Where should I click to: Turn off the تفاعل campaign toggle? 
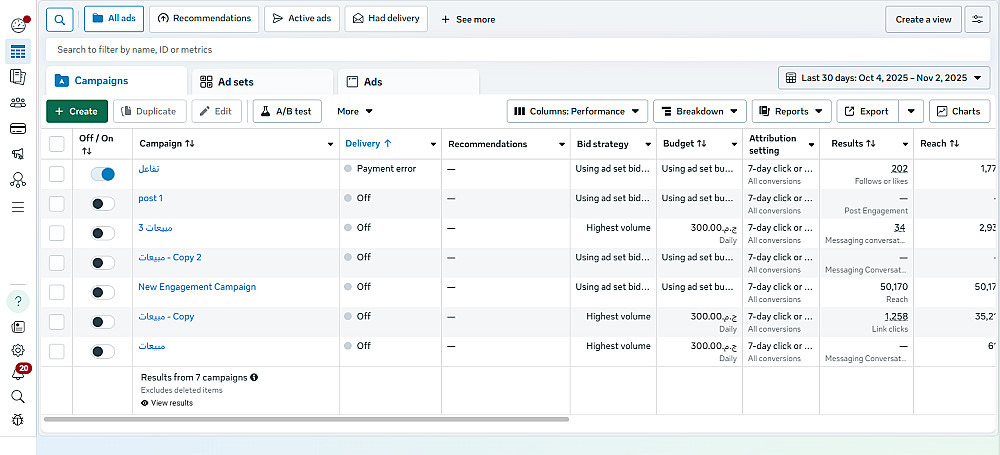[x=102, y=174]
